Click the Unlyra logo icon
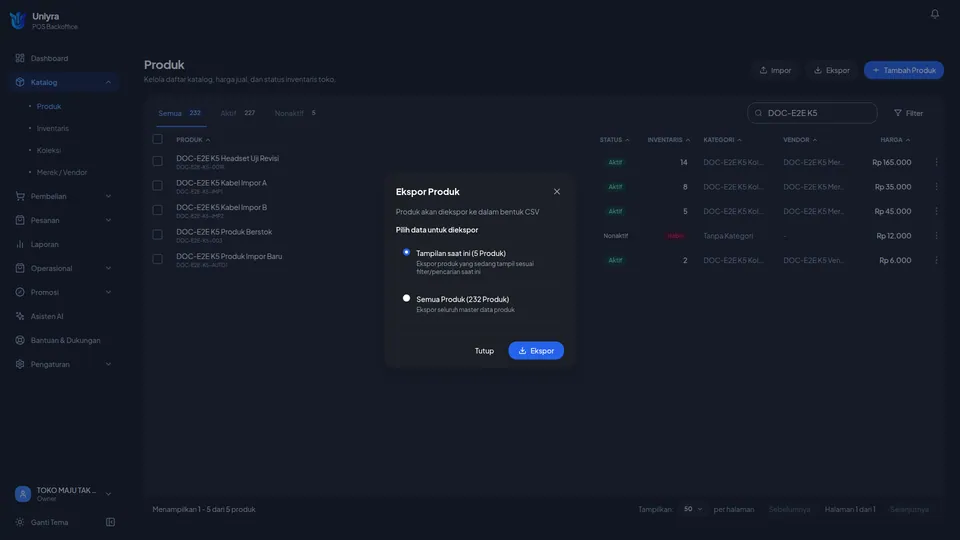960x540 pixels. pos(18,20)
